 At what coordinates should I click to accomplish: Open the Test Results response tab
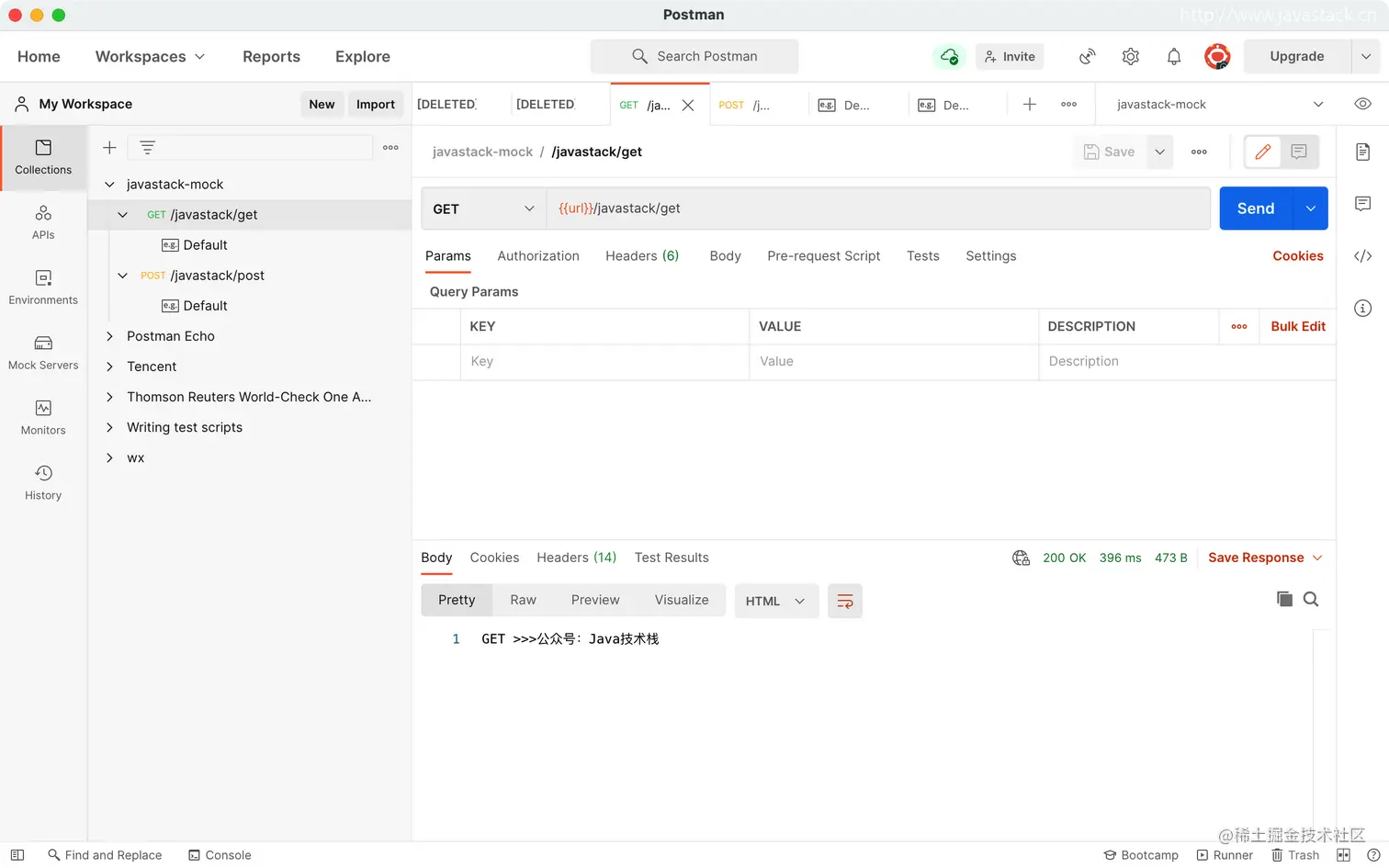click(x=672, y=558)
